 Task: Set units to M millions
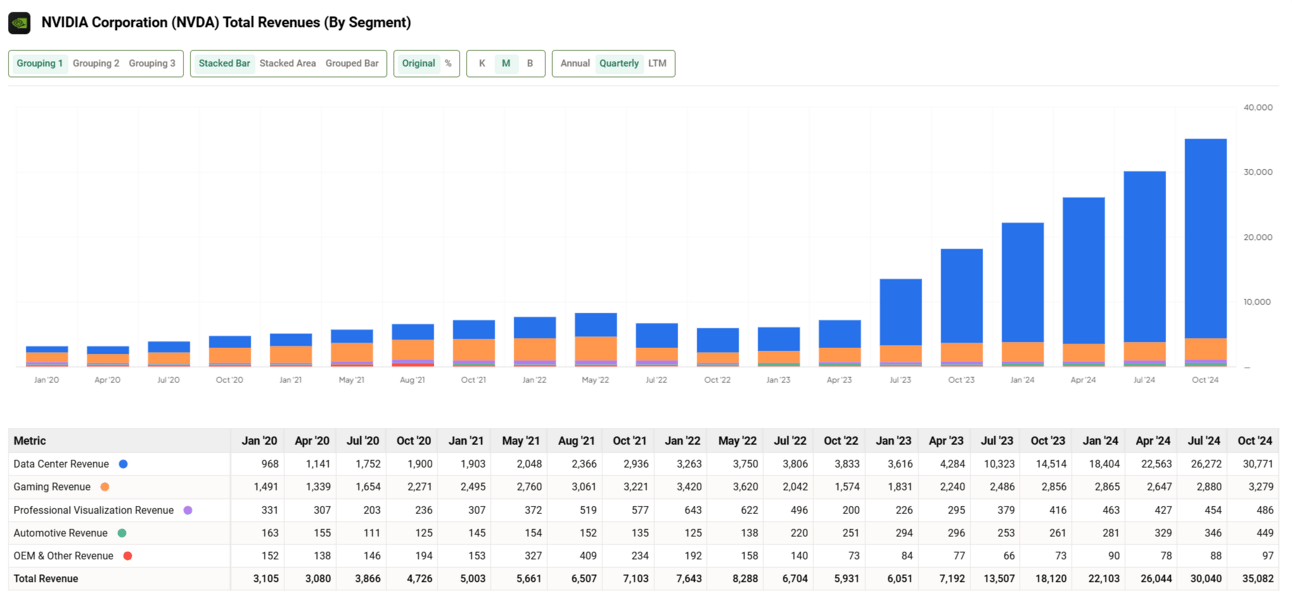(506, 63)
